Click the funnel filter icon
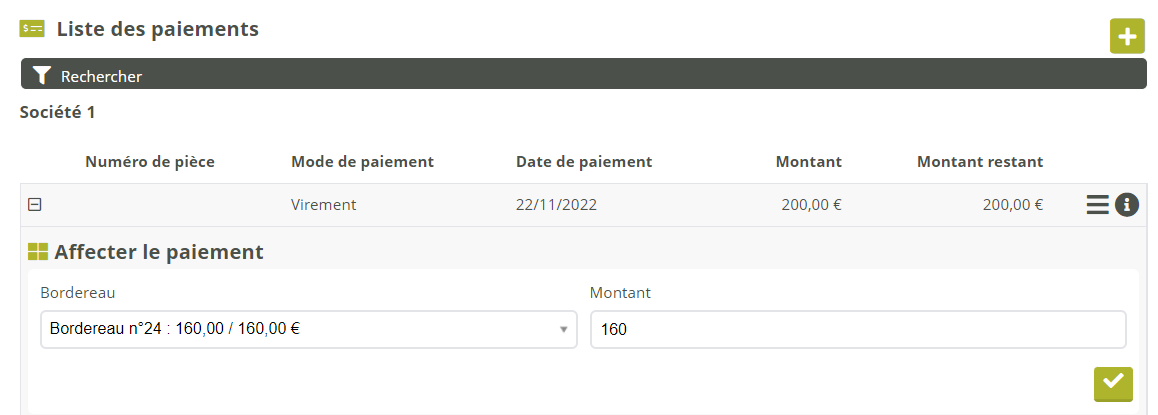Viewport: 1158px width, 415px height. click(x=41, y=75)
